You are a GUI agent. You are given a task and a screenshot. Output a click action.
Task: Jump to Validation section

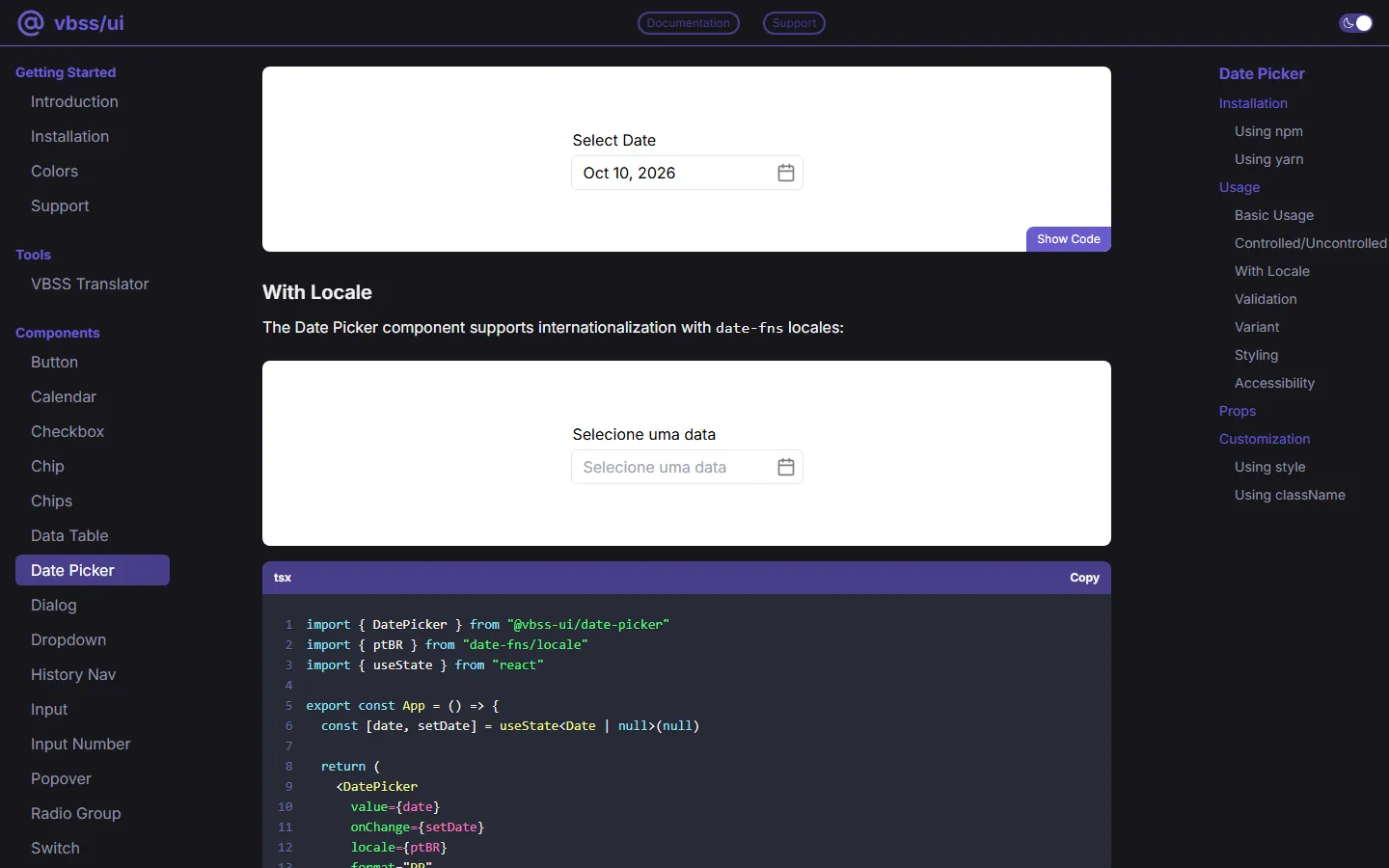pos(1266,299)
